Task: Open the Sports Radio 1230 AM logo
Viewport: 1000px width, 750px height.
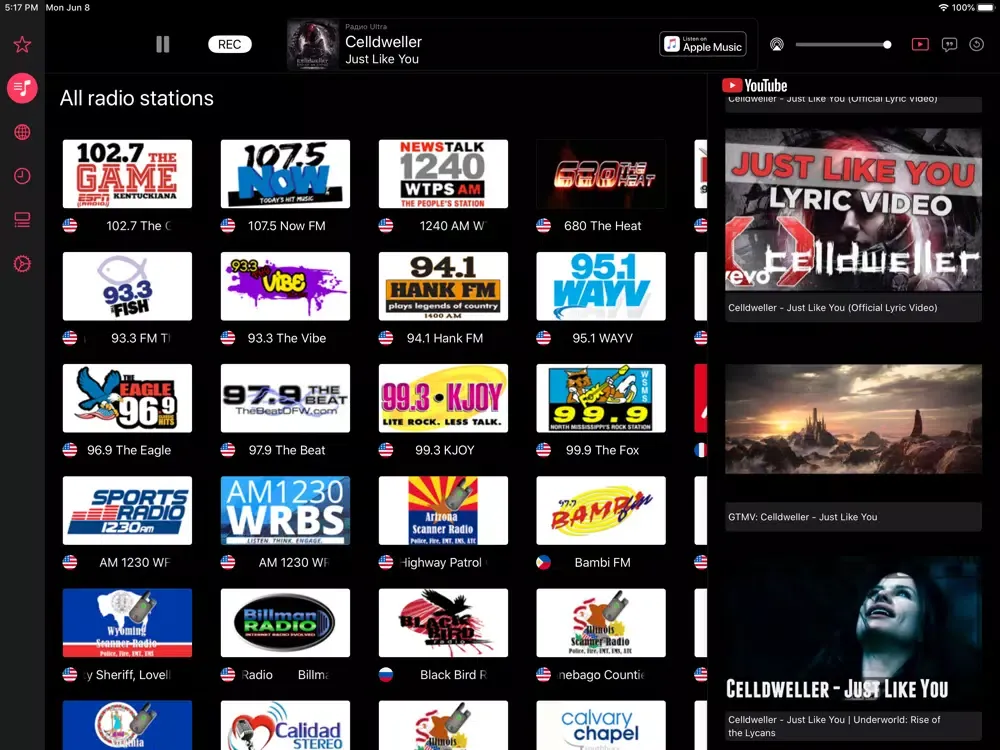Action: 127,510
